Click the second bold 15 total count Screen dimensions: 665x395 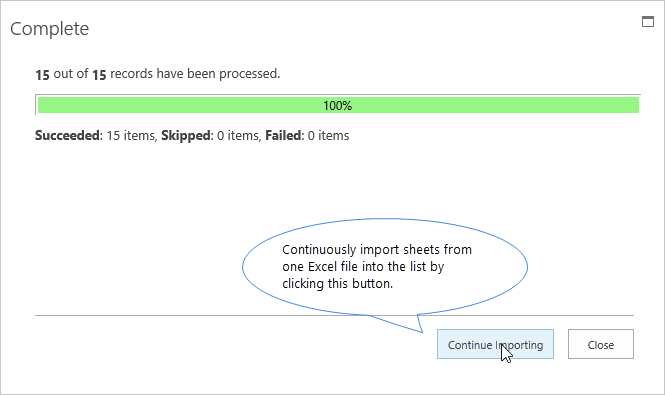pos(99,75)
